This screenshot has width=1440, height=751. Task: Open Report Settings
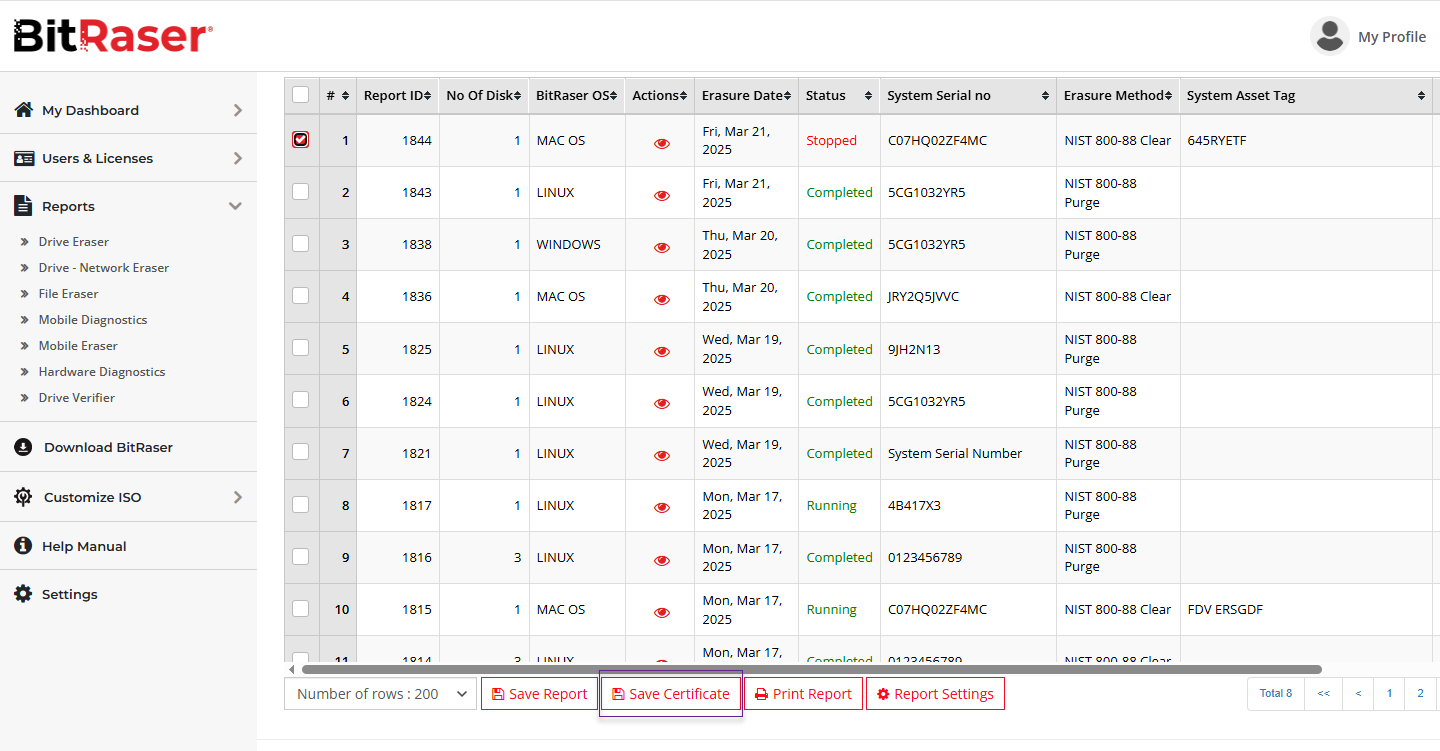pyautogui.click(x=935, y=694)
